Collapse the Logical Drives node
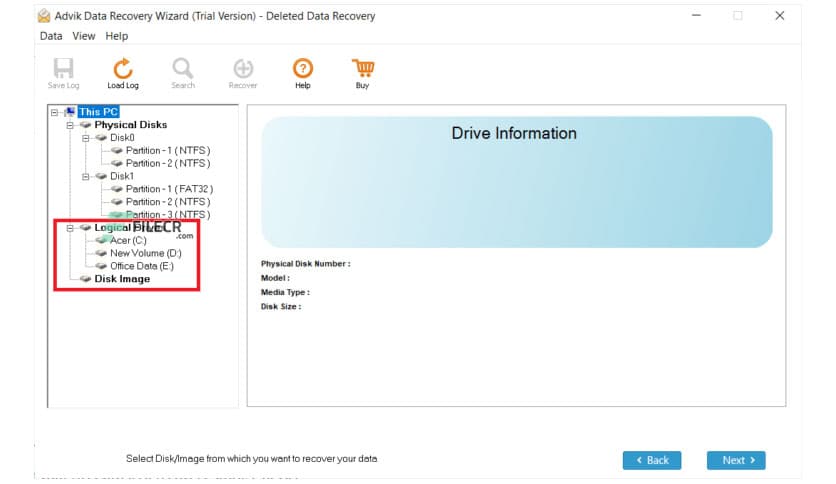 (70, 228)
